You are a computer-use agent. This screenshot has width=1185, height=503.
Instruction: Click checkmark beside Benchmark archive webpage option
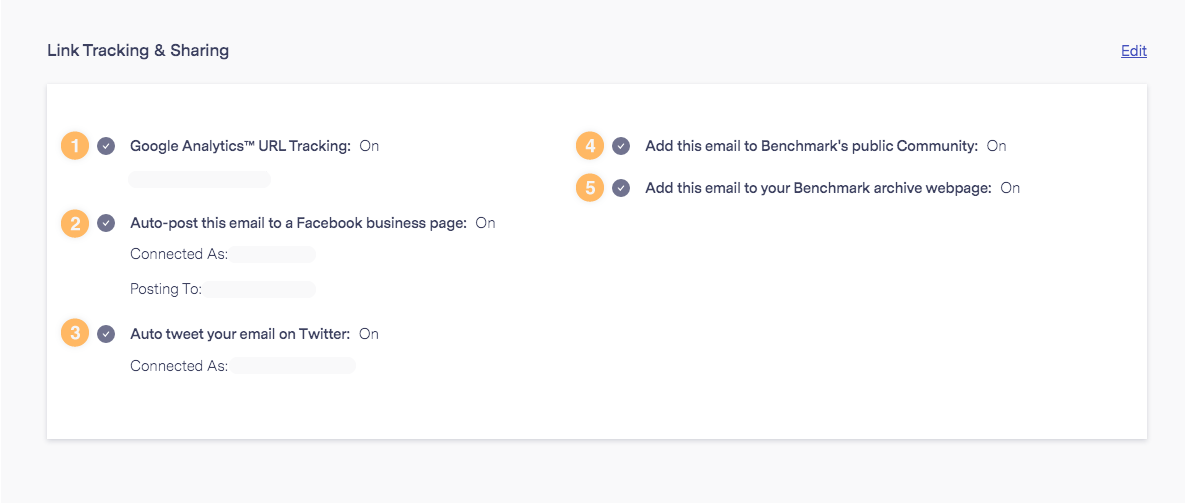[x=621, y=188]
